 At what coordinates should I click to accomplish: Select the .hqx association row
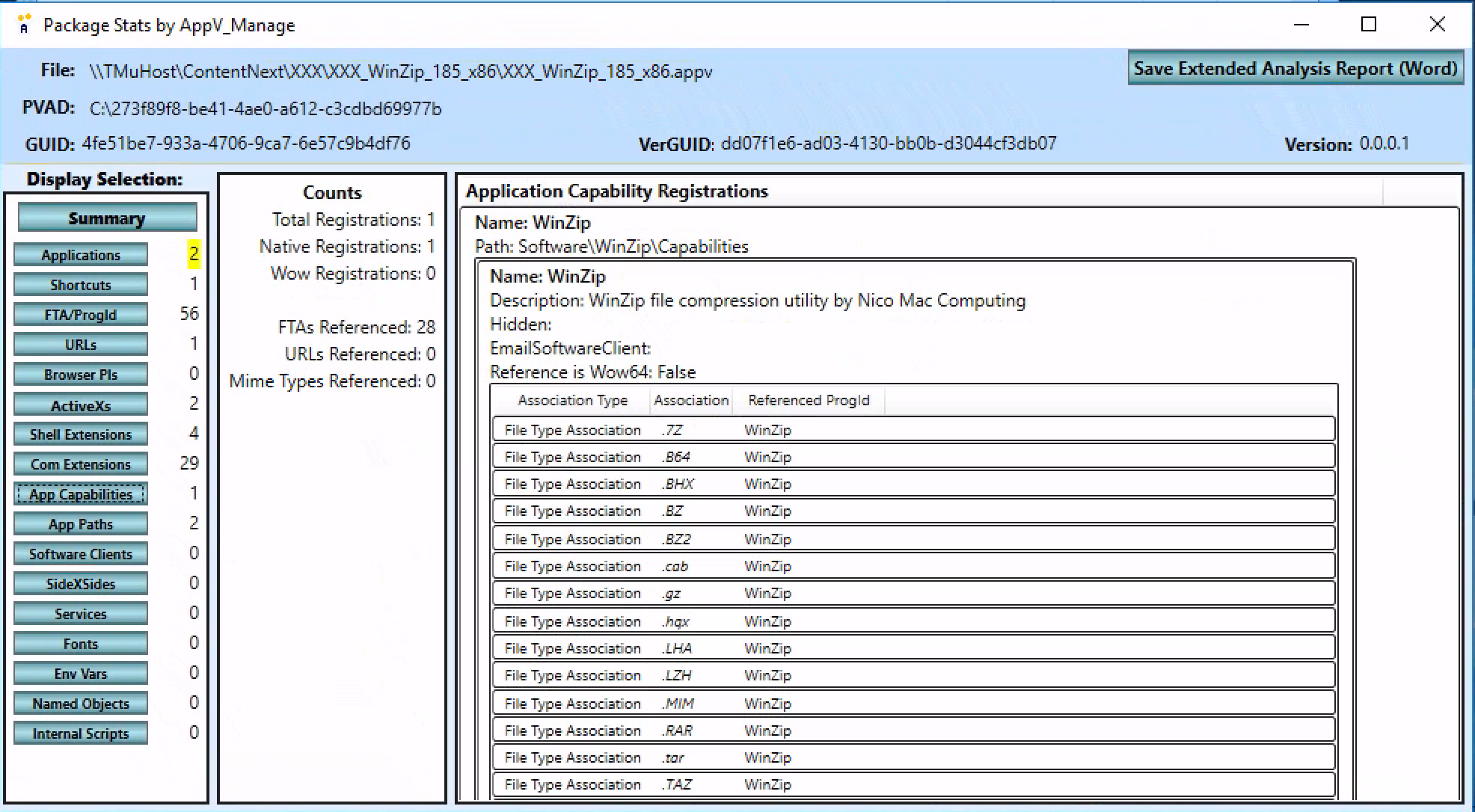tap(914, 621)
